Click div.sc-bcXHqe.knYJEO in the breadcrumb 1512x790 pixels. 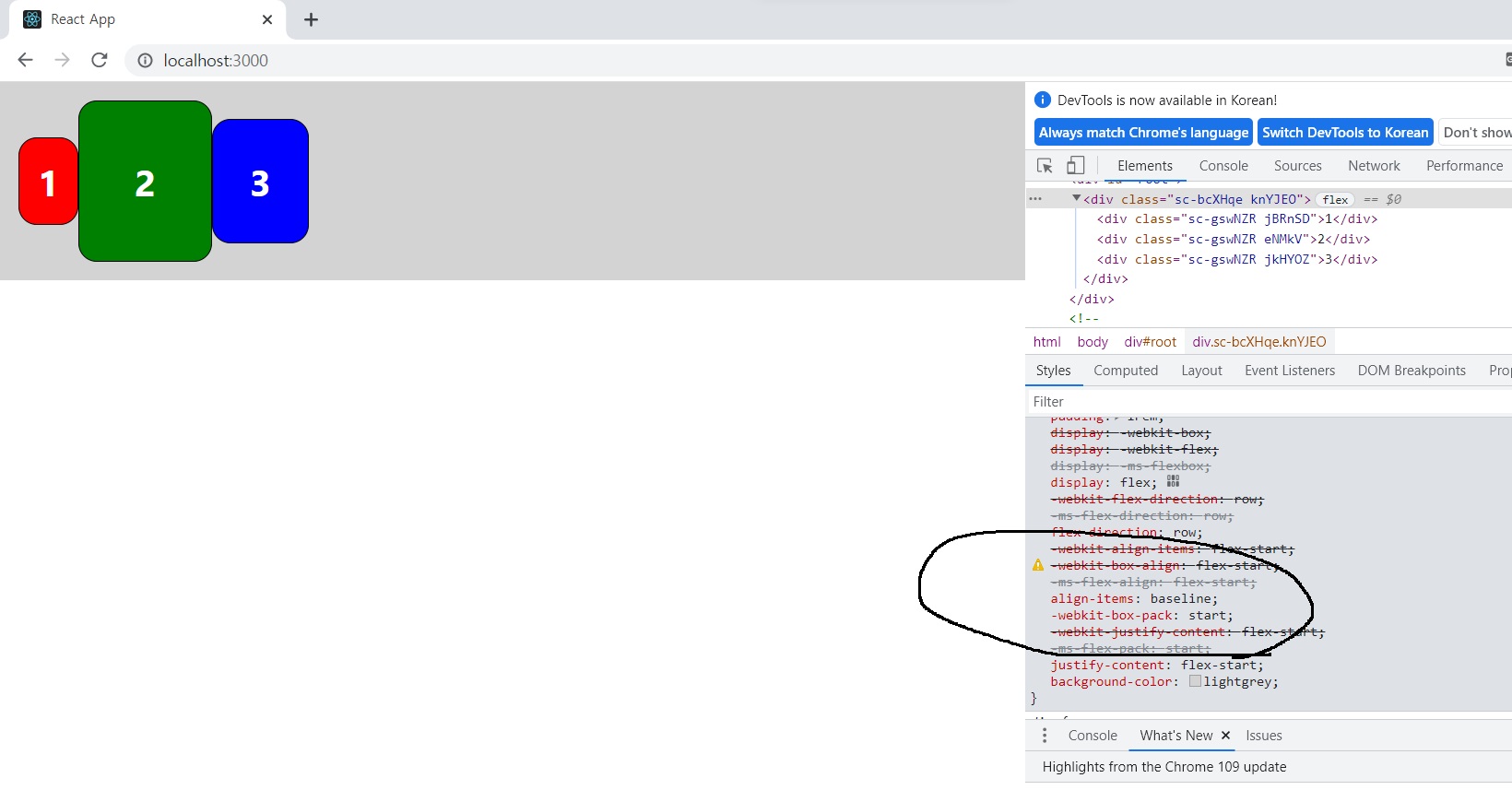[1259, 342]
